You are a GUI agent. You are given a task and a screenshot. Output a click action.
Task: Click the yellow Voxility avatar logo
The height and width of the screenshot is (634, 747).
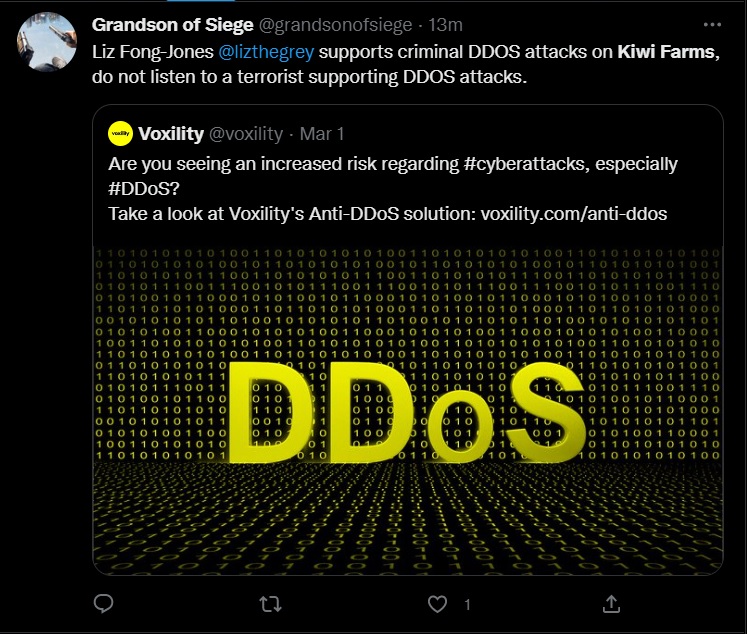120,134
